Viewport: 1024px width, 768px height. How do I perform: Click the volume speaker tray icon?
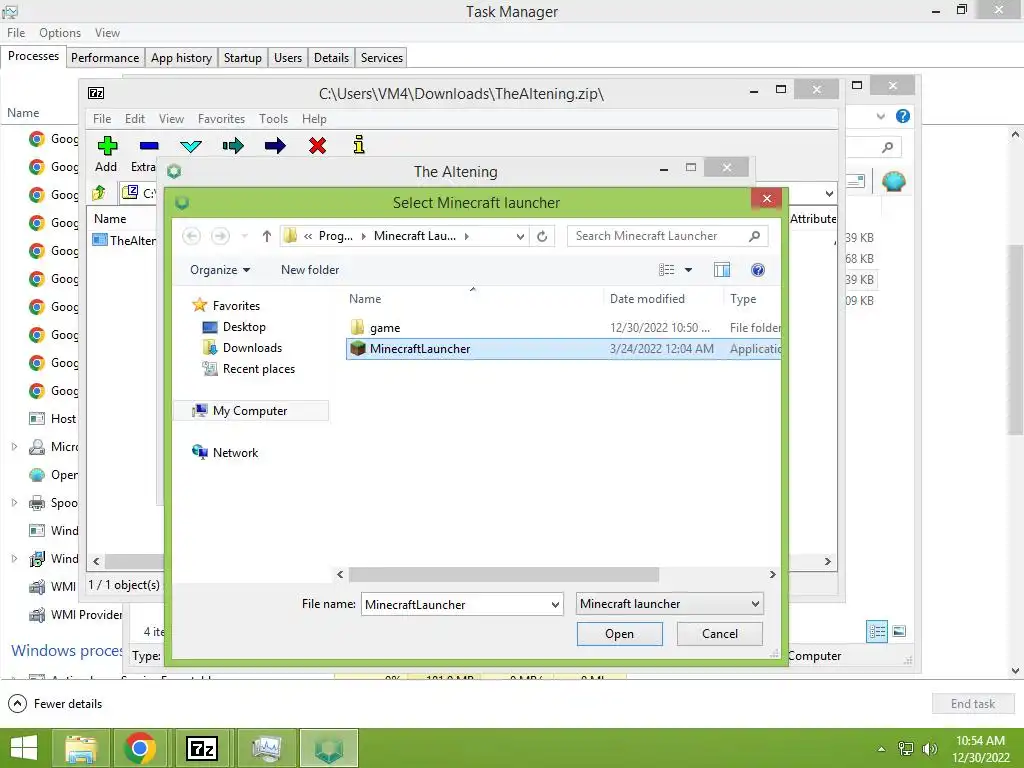929,749
